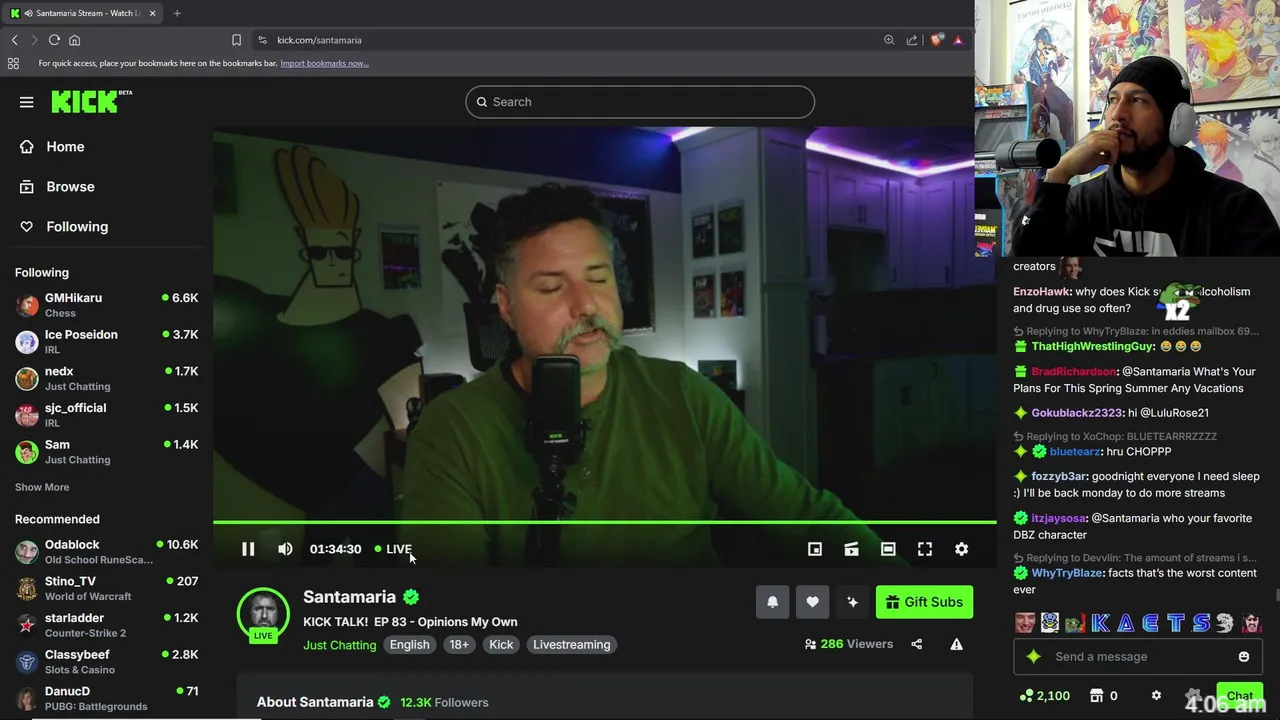Open the clip creation icon
This screenshot has width=1280, height=720.
[851, 549]
